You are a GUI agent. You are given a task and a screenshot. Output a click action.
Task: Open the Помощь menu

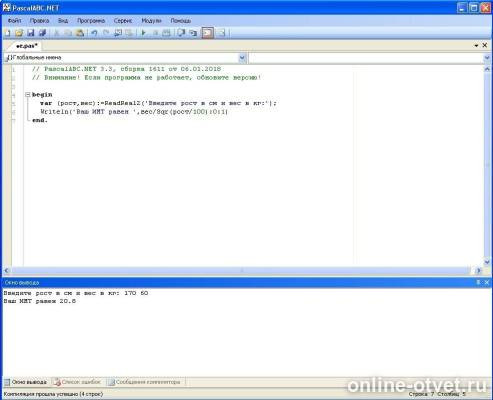click(181, 21)
